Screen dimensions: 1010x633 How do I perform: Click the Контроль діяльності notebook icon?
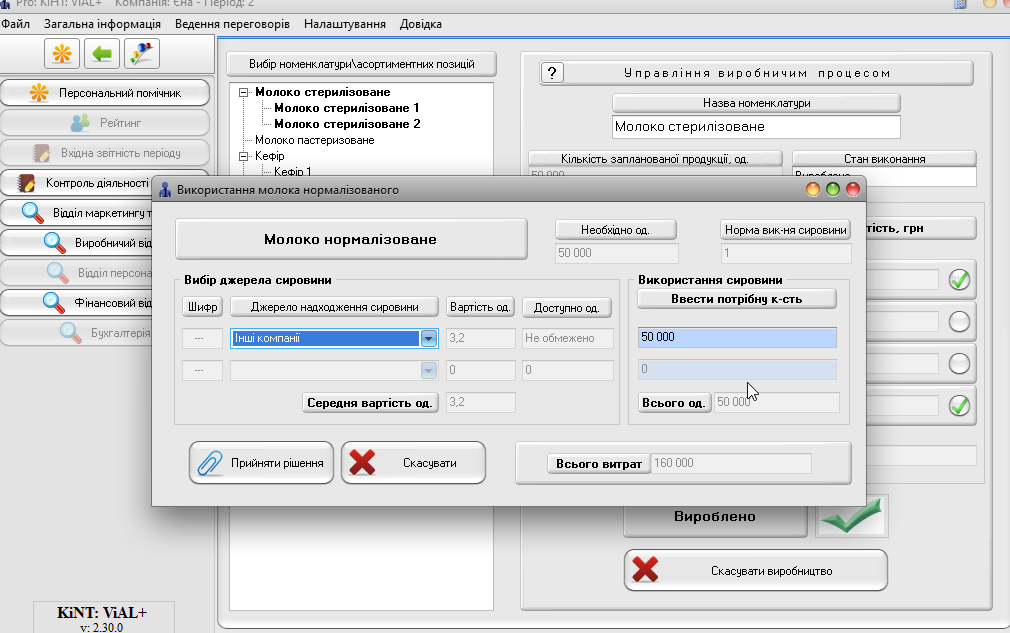tap(26, 183)
